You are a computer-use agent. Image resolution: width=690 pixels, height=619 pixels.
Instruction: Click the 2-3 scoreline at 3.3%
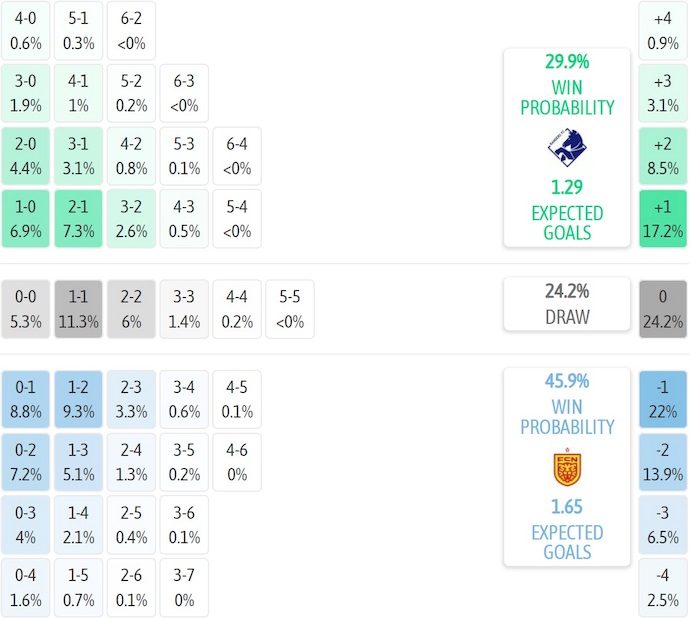[x=131, y=399]
